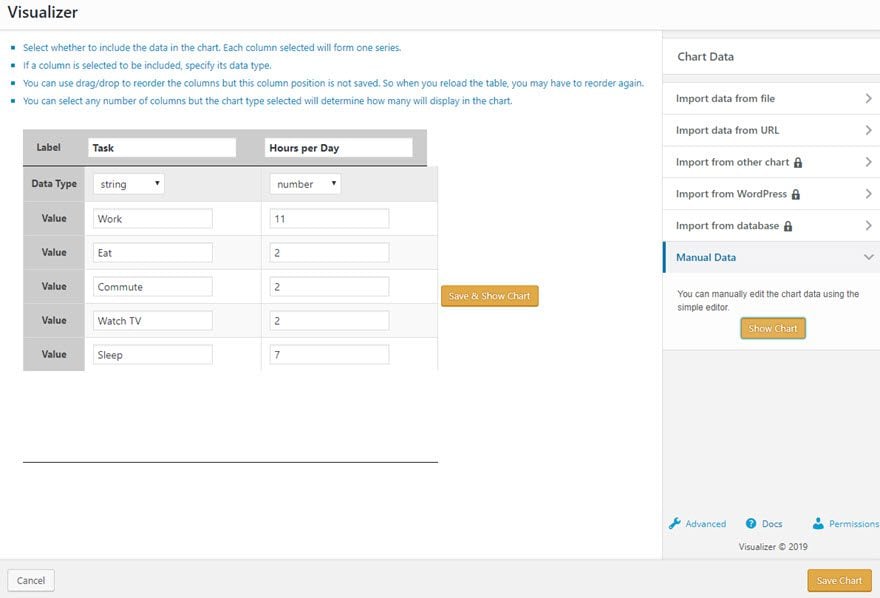
Task: Expand Import data from file section
Action: pos(770,99)
